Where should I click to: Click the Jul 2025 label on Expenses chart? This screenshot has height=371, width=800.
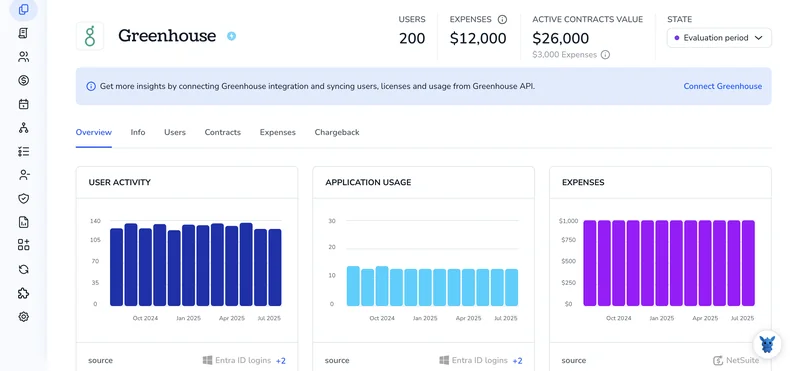742,318
